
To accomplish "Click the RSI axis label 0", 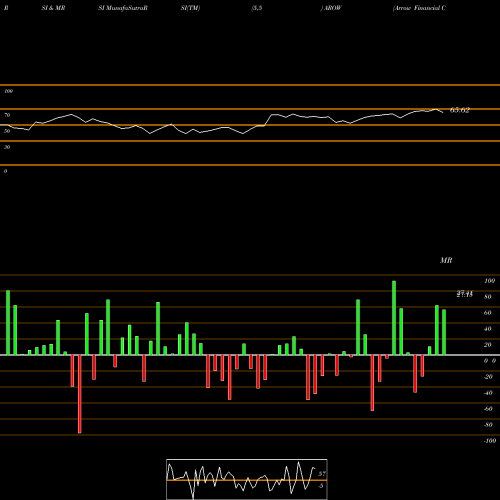I will pyautogui.click(x=5, y=171).
